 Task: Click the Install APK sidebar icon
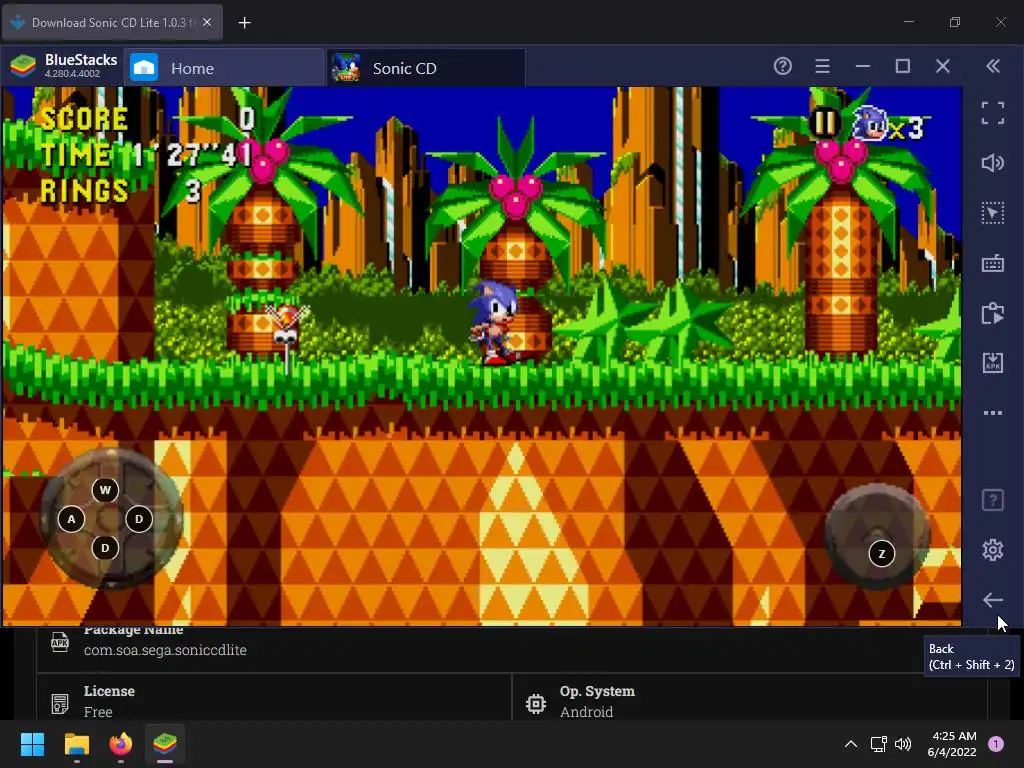coord(993,363)
